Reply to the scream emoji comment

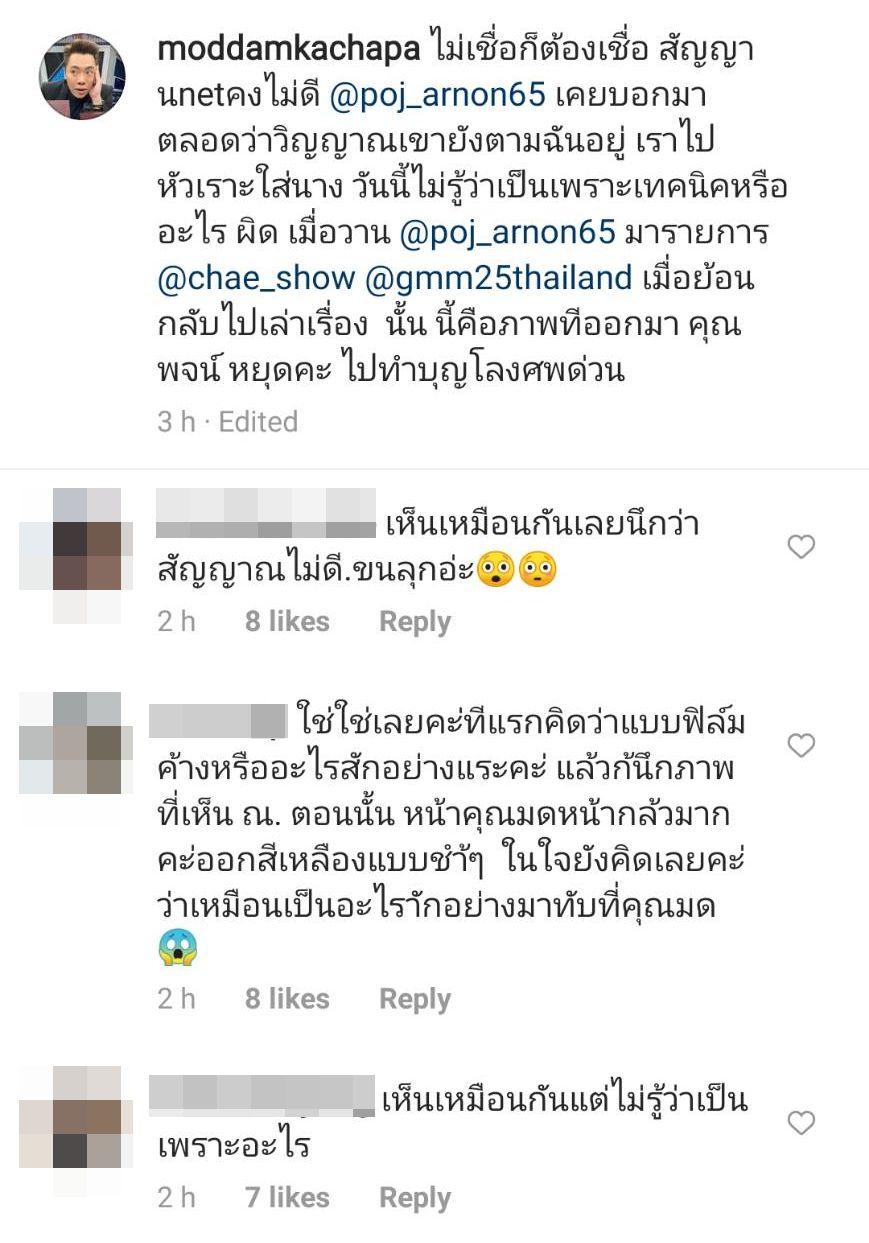(415, 999)
